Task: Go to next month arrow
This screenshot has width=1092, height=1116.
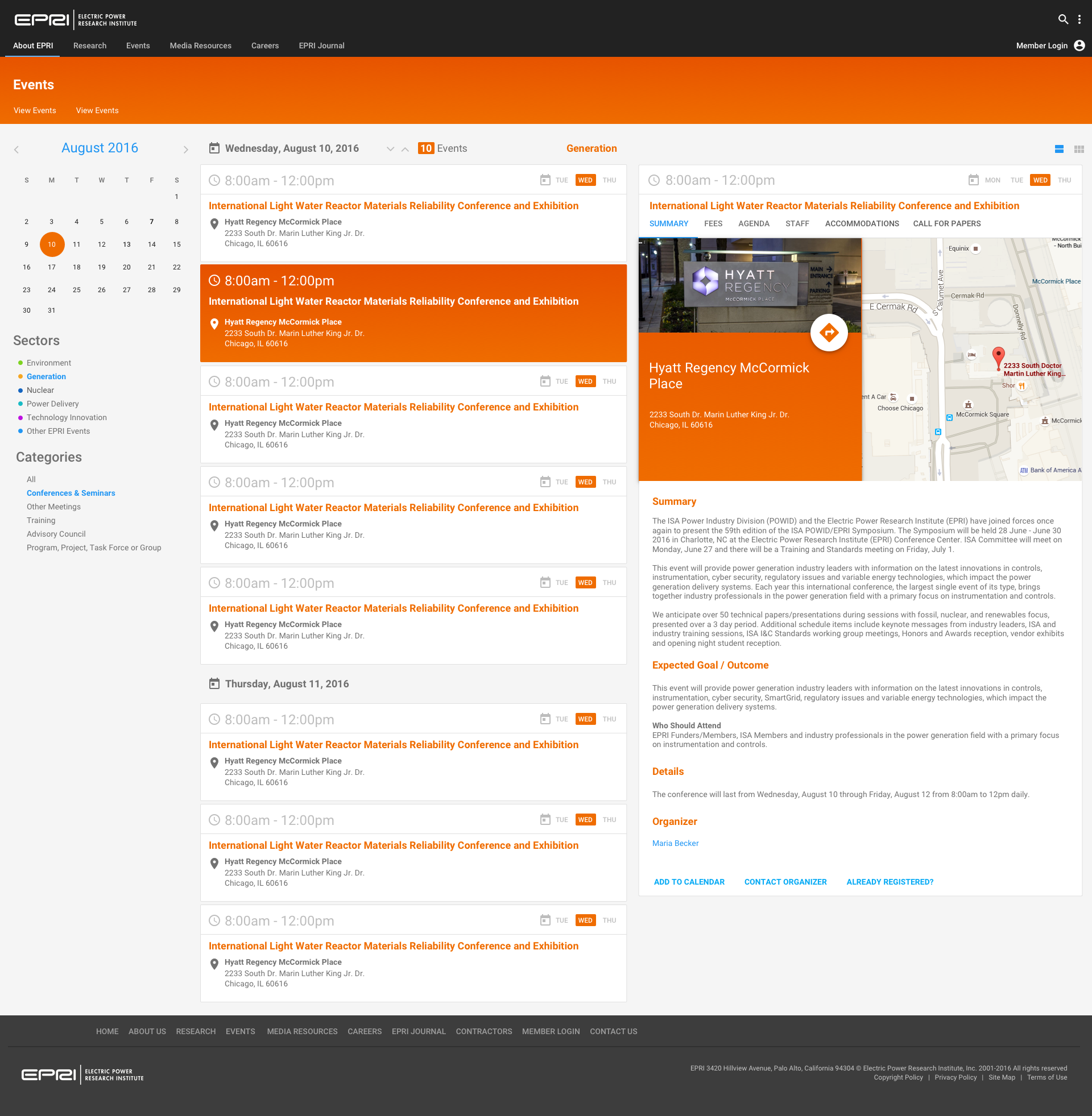Action: [x=185, y=149]
